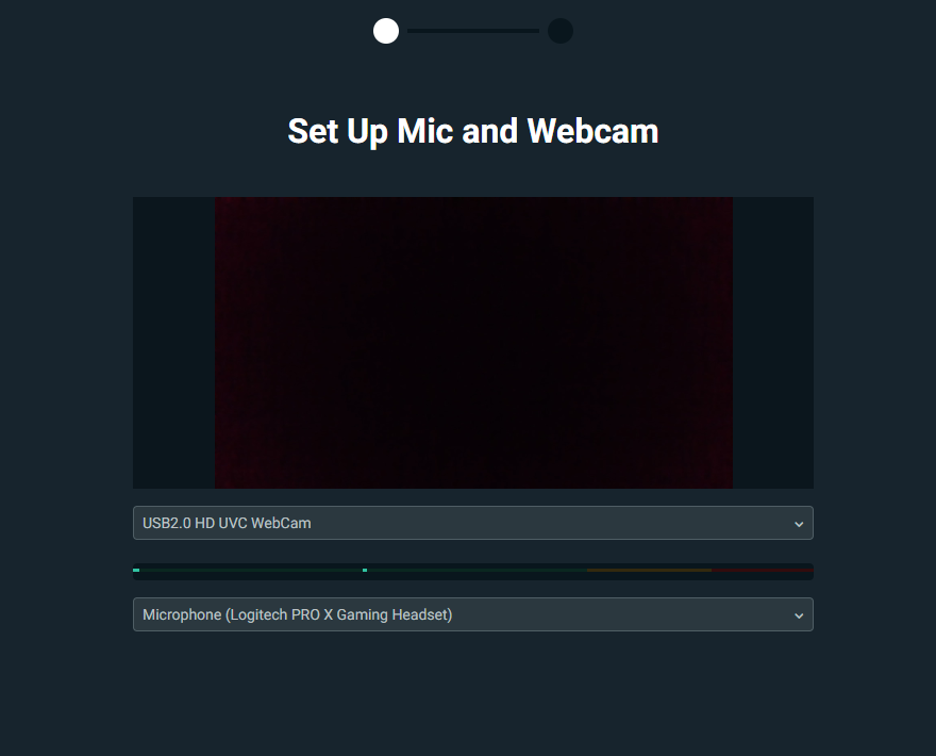Click the teal level block at the meter's start
Viewport: 936px width, 756px height.
point(136,570)
